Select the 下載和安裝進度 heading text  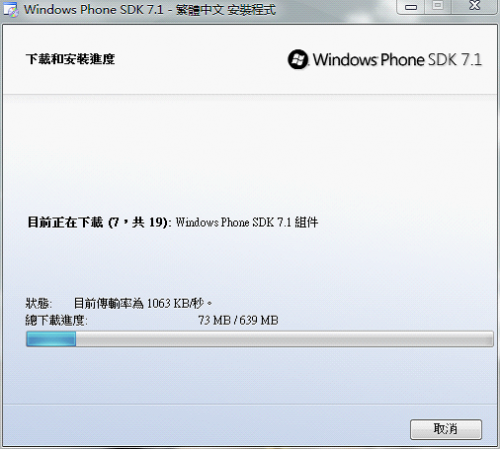coord(71,59)
